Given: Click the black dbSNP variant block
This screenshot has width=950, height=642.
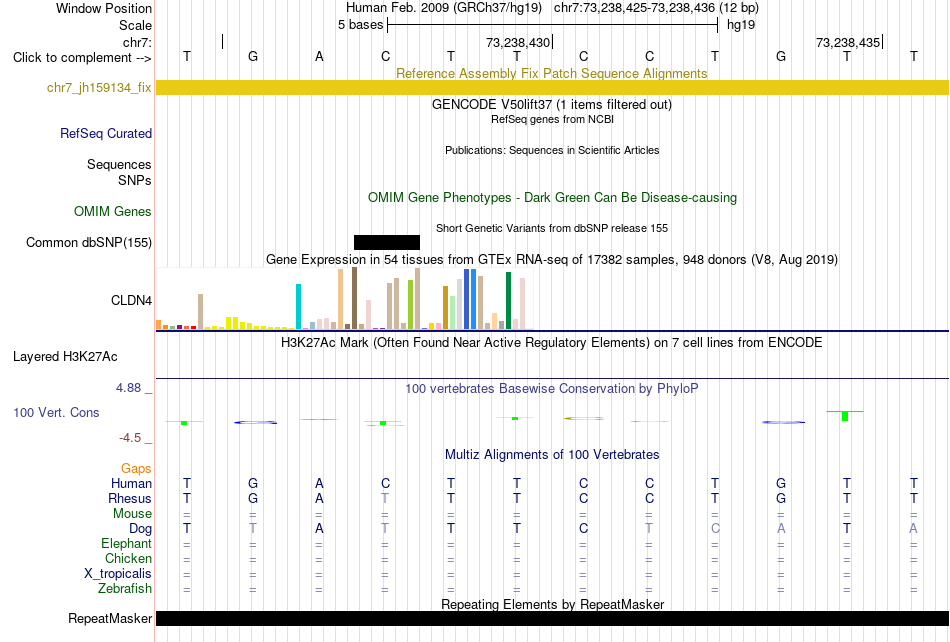Looking at the screenshot, I should 387,242.
